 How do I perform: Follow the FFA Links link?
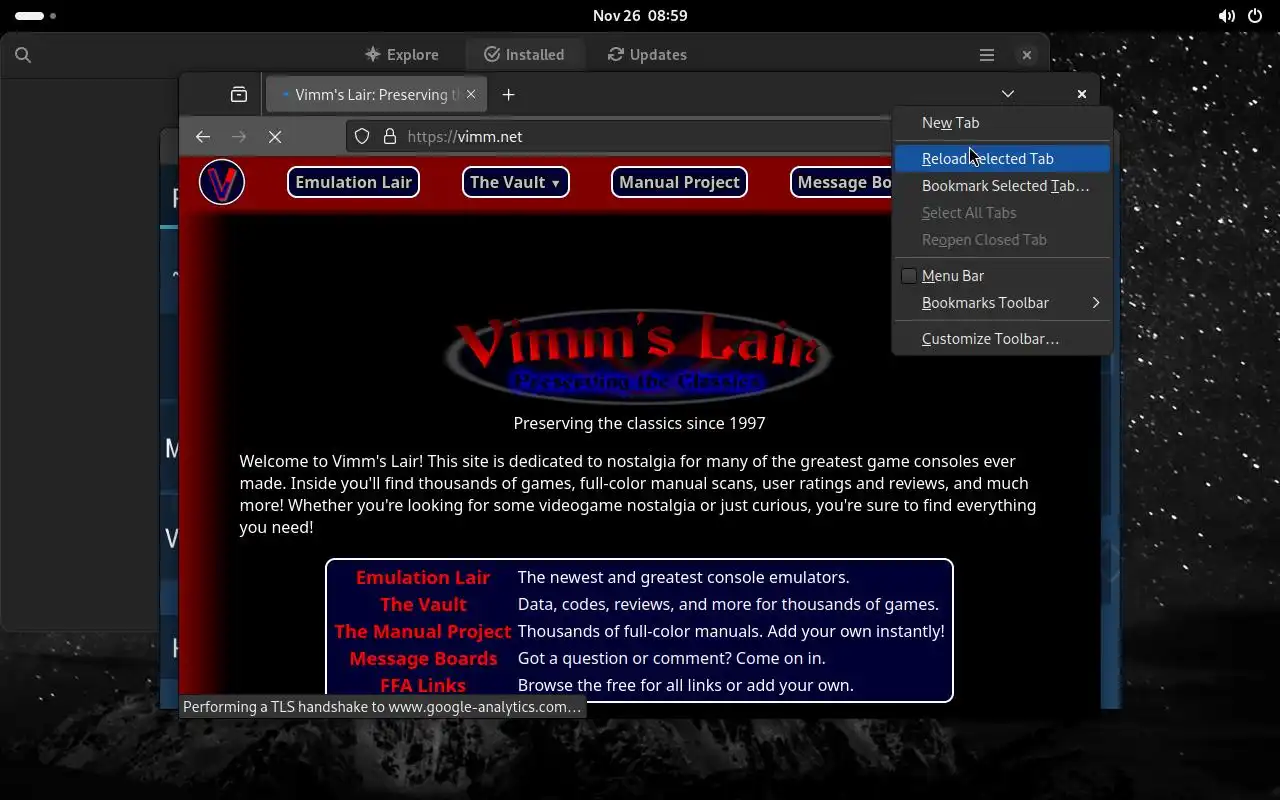coord(423,685)
